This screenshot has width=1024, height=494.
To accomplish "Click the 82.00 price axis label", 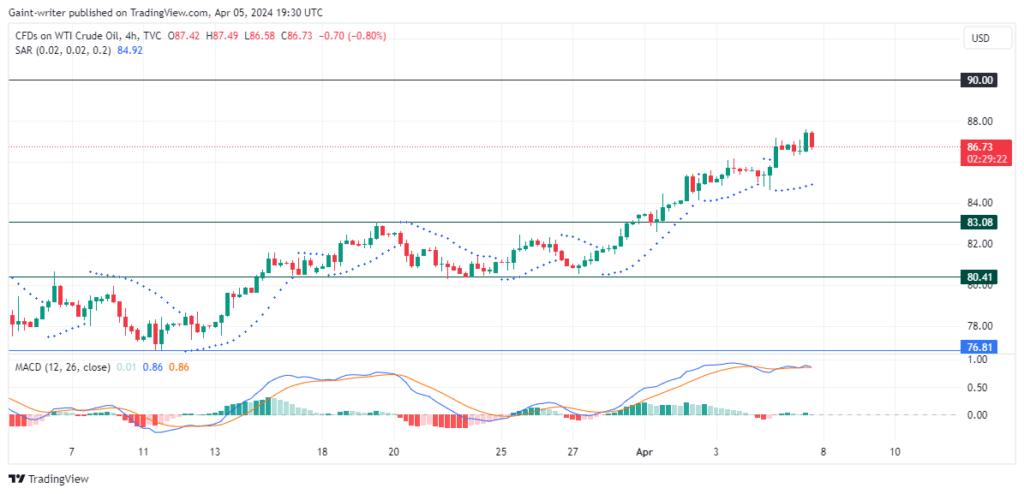I will click(980, 244).
